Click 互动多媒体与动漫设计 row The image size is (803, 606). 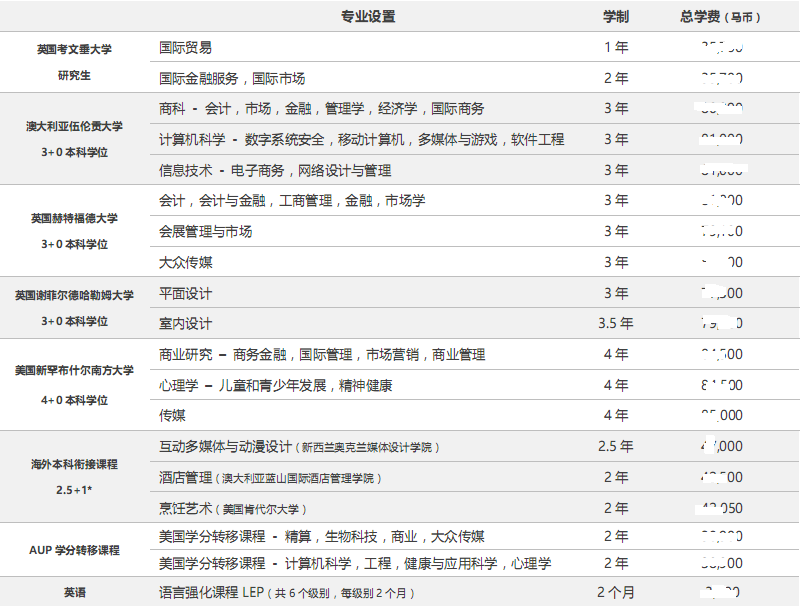pos(475,446)
